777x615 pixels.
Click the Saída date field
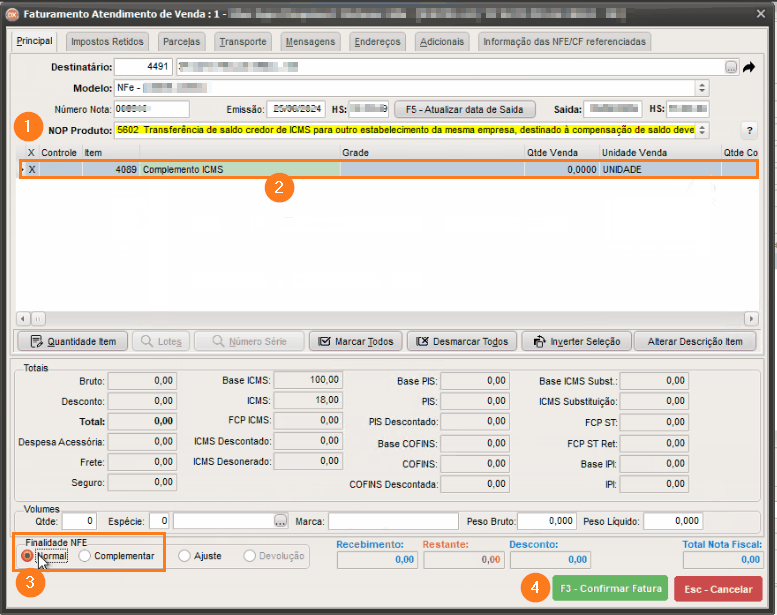click(612, 109)
